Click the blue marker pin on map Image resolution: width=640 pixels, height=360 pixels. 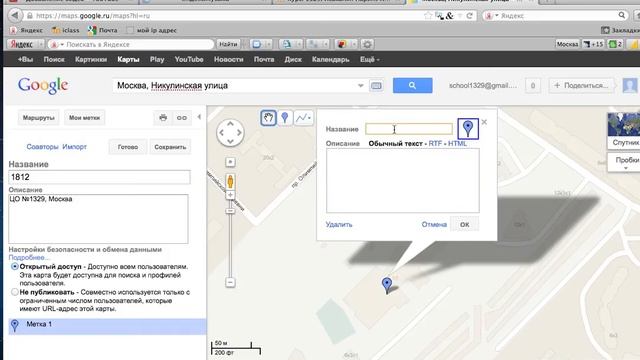[x=387, y=284]
